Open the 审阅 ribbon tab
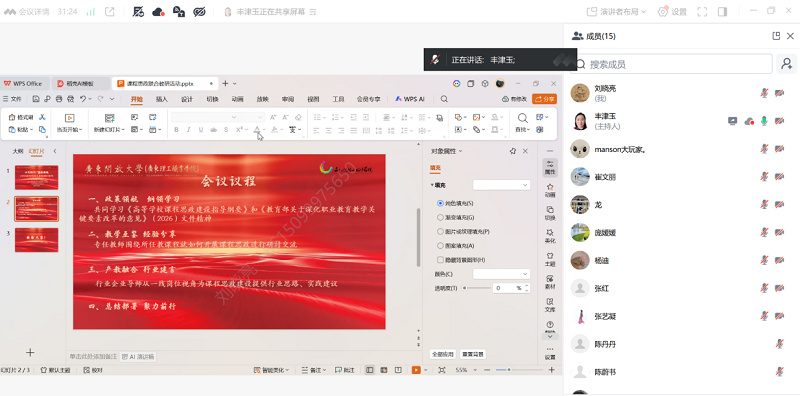Viewport: 800px width, 396px height. 288,99
